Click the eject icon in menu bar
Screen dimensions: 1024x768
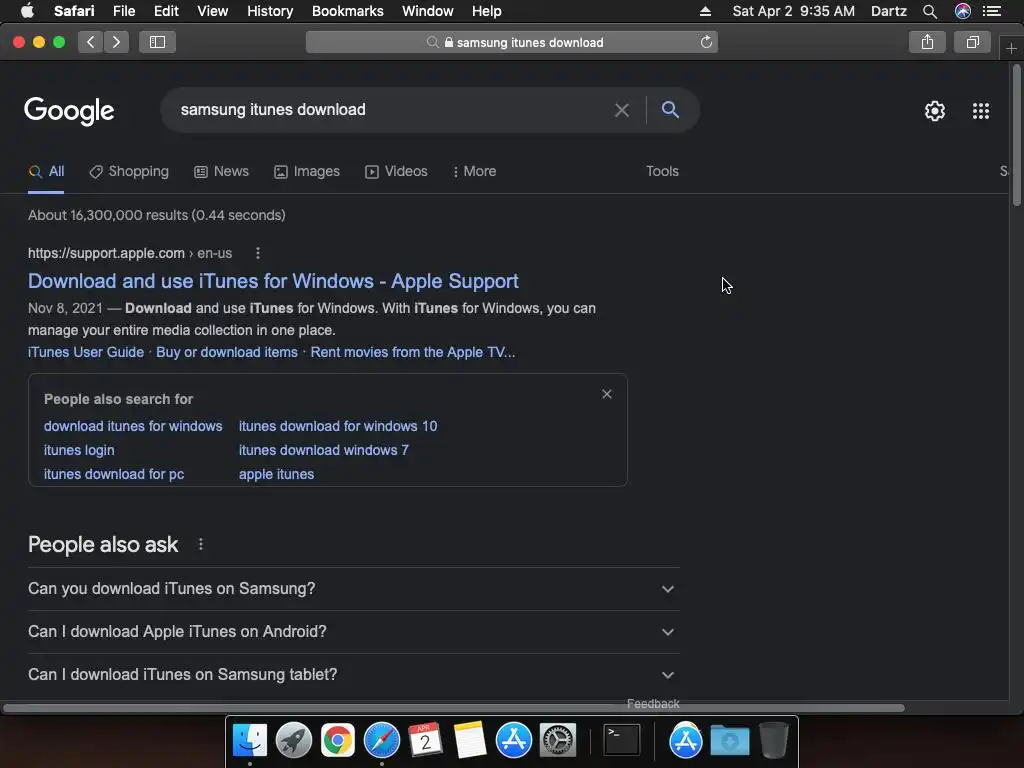point(705,11)
